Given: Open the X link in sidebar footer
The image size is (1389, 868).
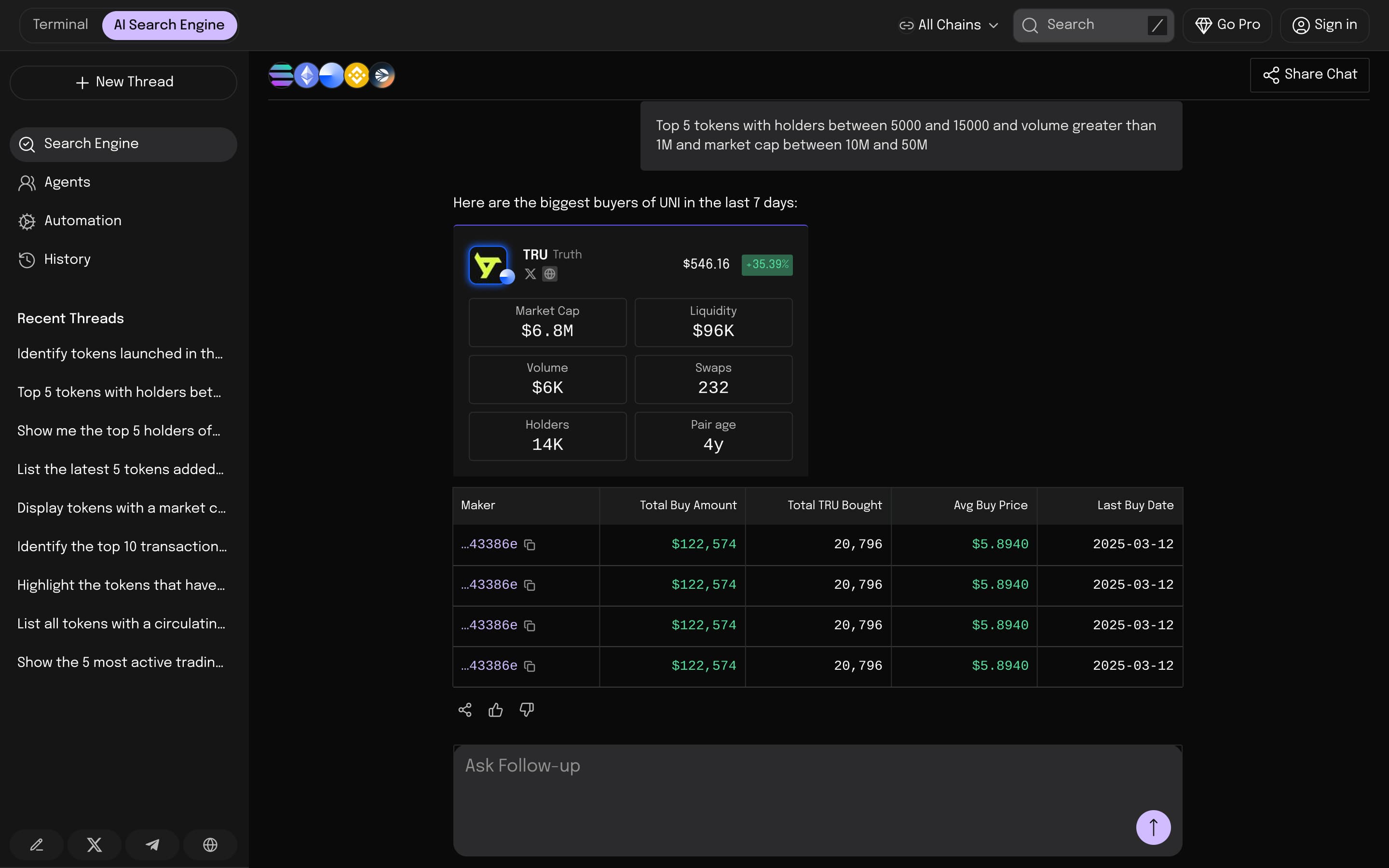Looking at the screenshot, I should click(x=94, y=844).
